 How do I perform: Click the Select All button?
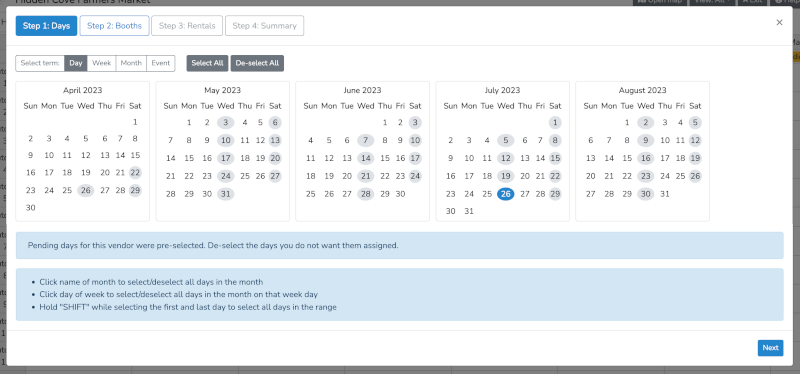207,63
